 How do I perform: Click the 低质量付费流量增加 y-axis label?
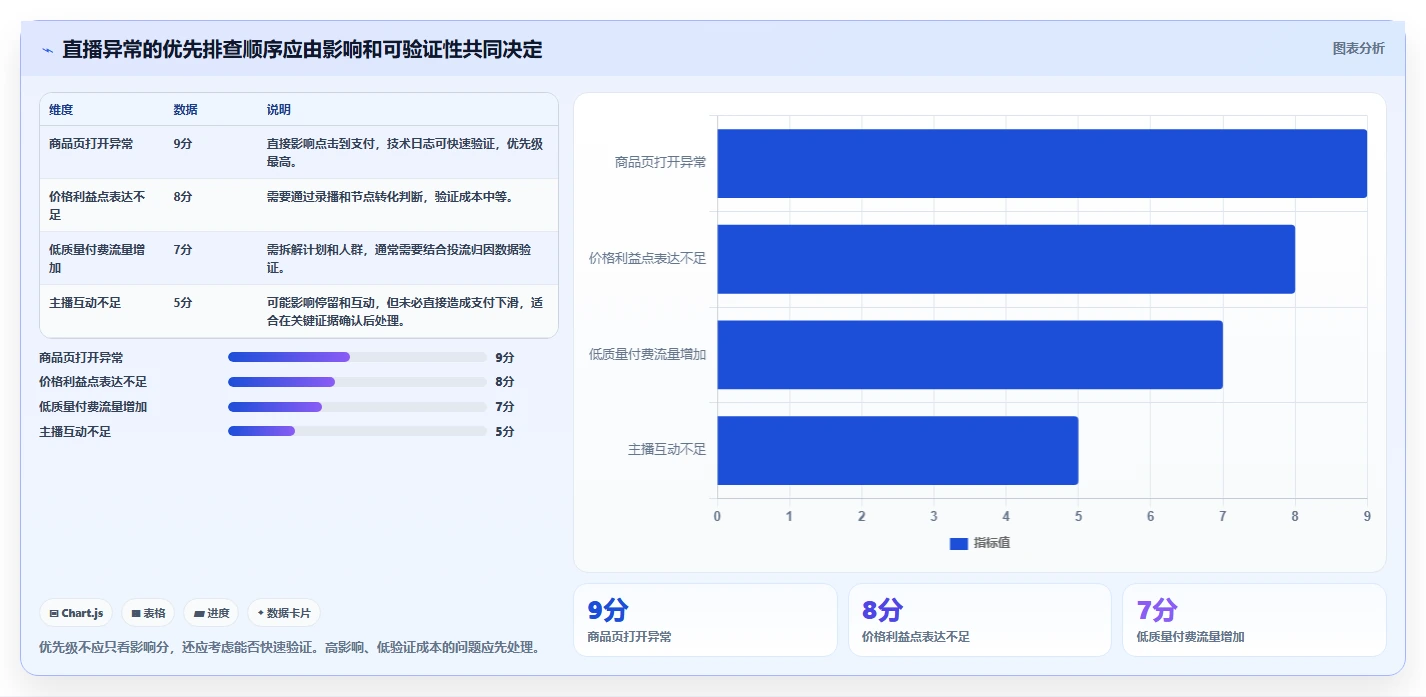click(648, 354)
